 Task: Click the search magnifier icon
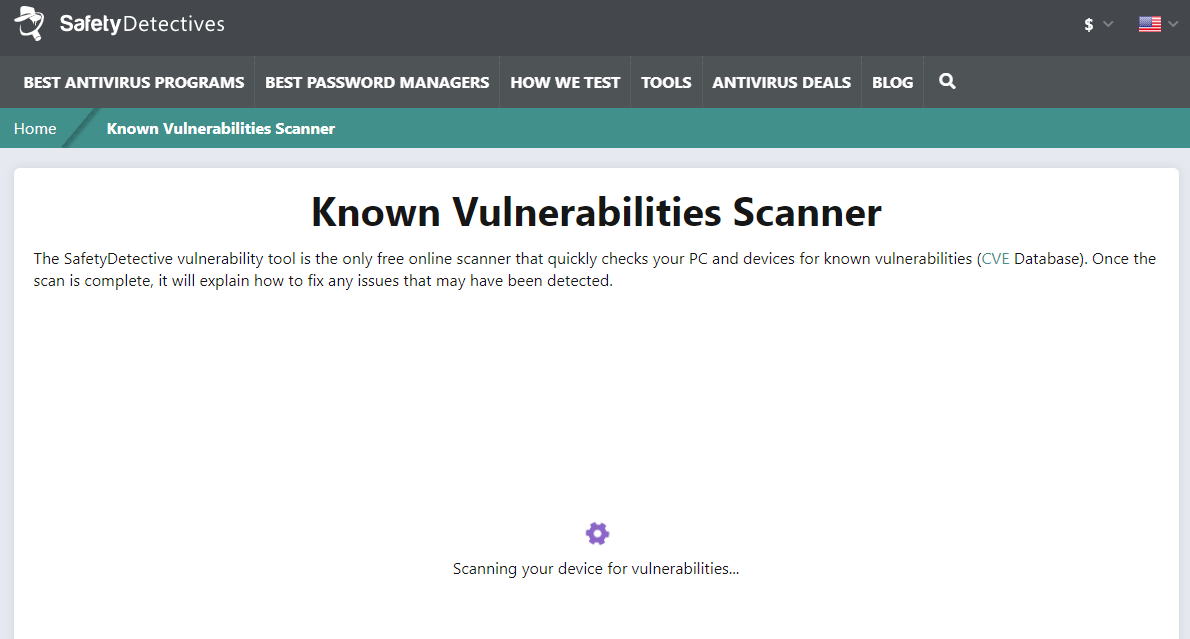tap(947, 82)
